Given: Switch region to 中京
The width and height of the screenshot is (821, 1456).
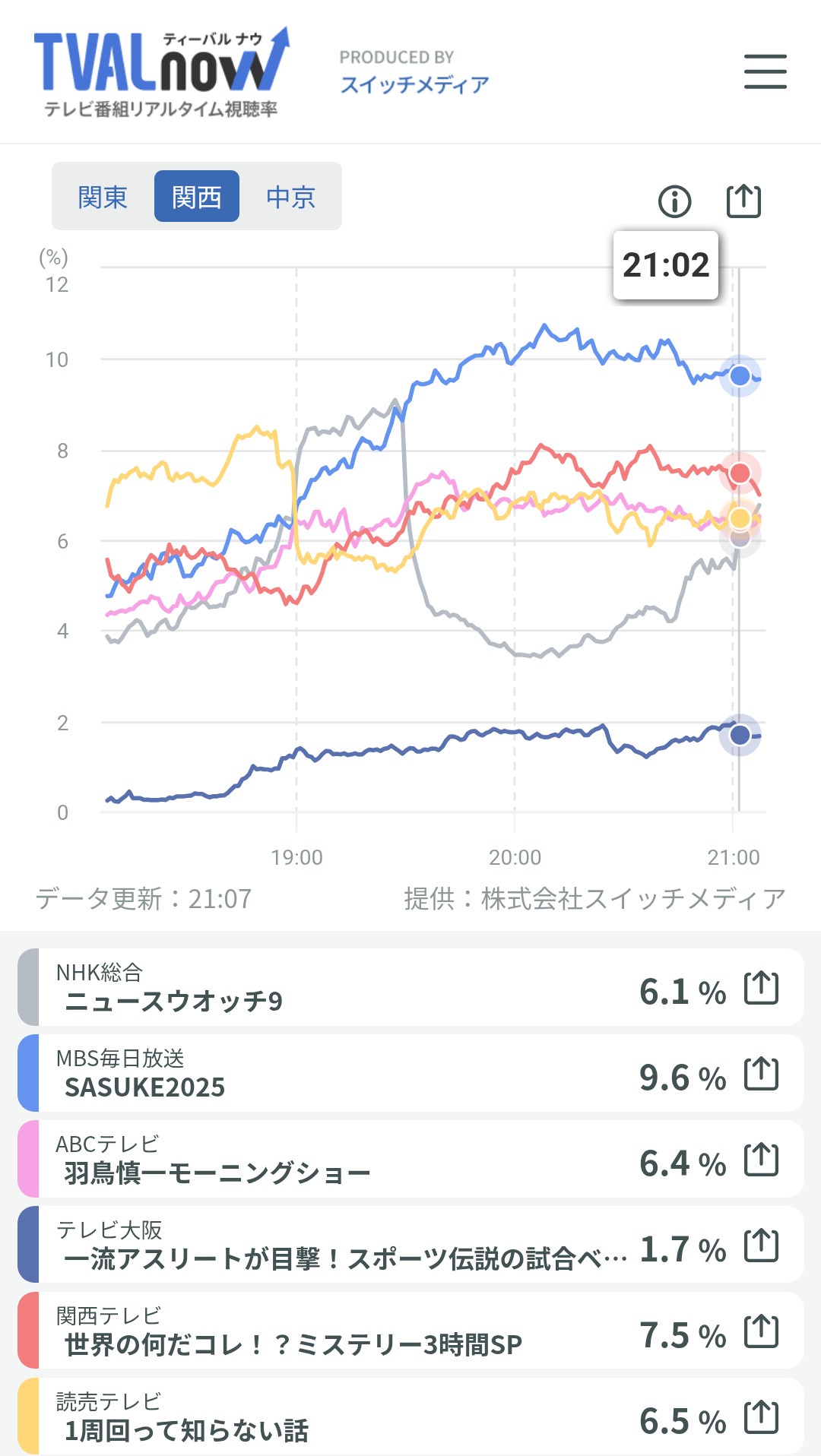Looking at the screenshot, I should [290, 197].
